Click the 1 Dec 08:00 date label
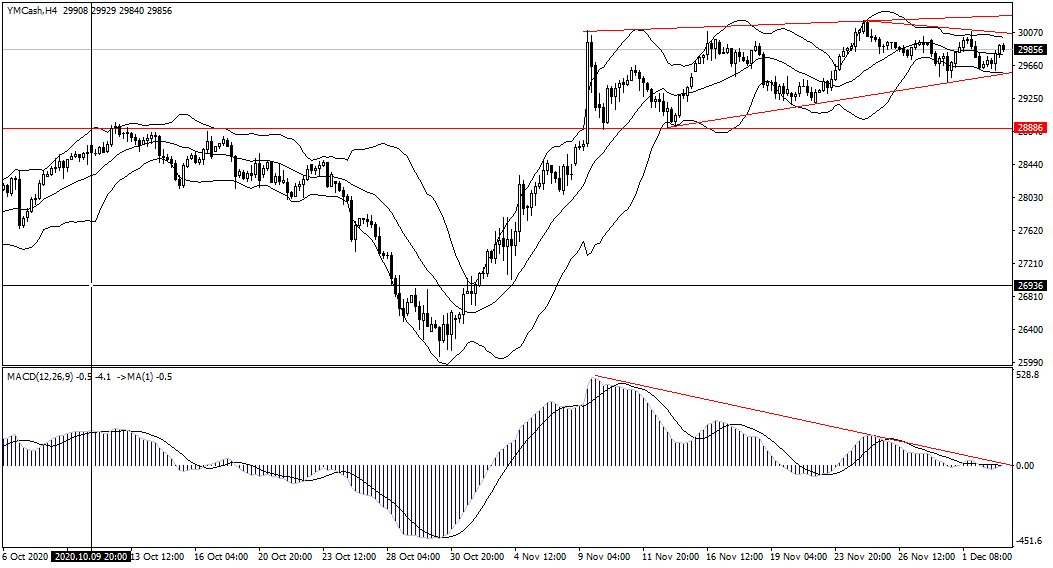The height and width of the screenshot is (568, 1053). click(x=989, y=557)
